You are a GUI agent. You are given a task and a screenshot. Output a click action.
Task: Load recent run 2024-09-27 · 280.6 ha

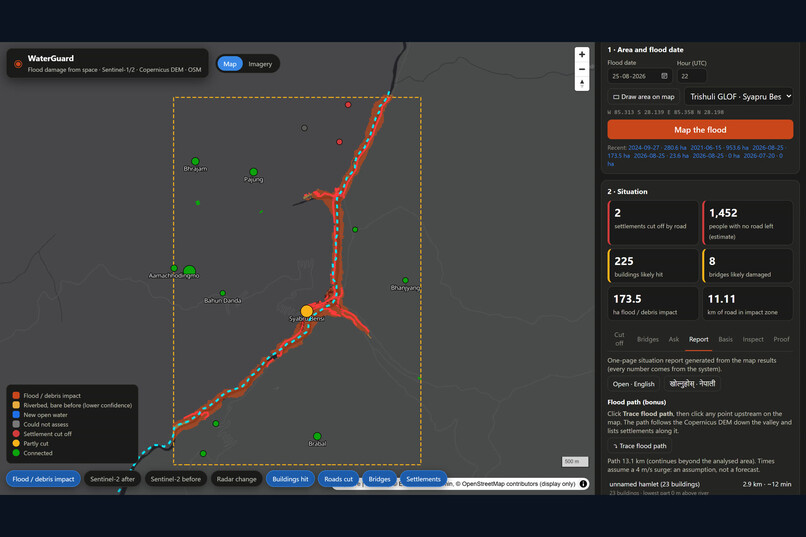657,147
